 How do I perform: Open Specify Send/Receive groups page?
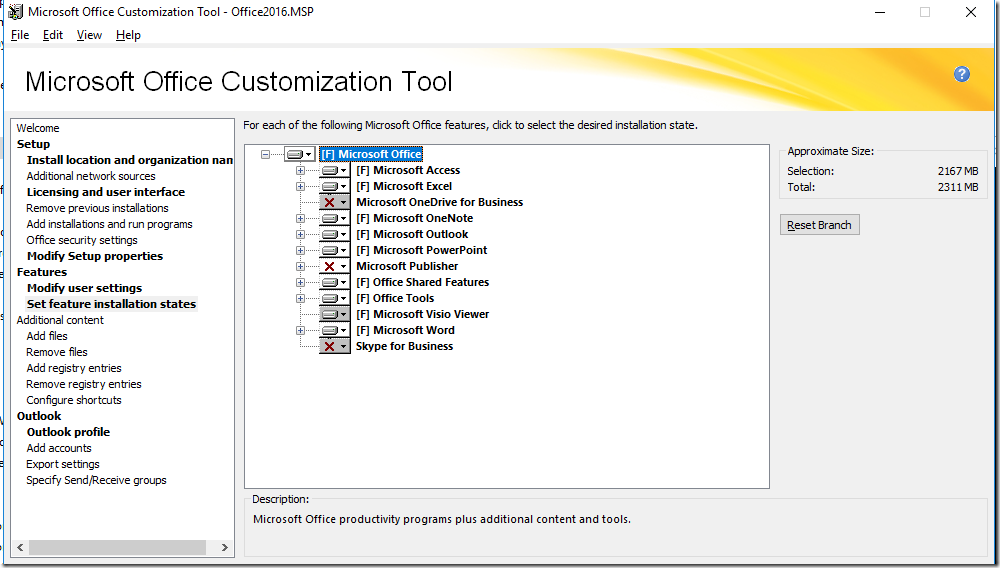click(96, 480)
